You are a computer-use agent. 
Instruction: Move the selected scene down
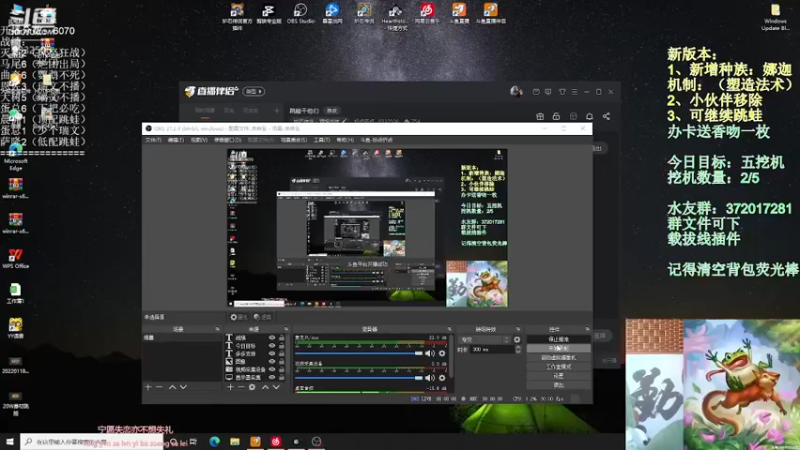point(183,387)
